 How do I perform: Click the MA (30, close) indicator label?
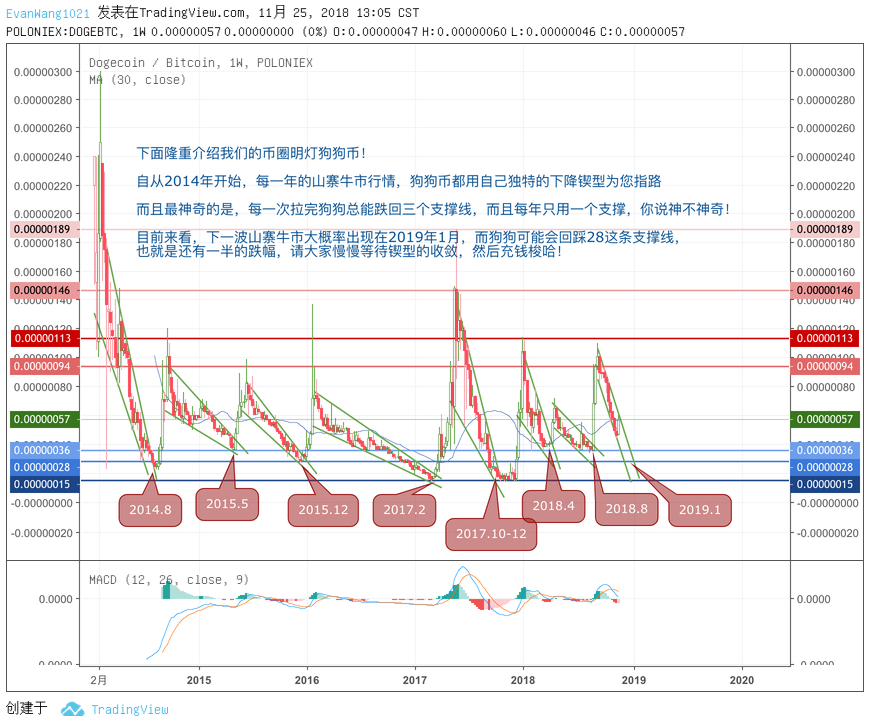point(138,80)
